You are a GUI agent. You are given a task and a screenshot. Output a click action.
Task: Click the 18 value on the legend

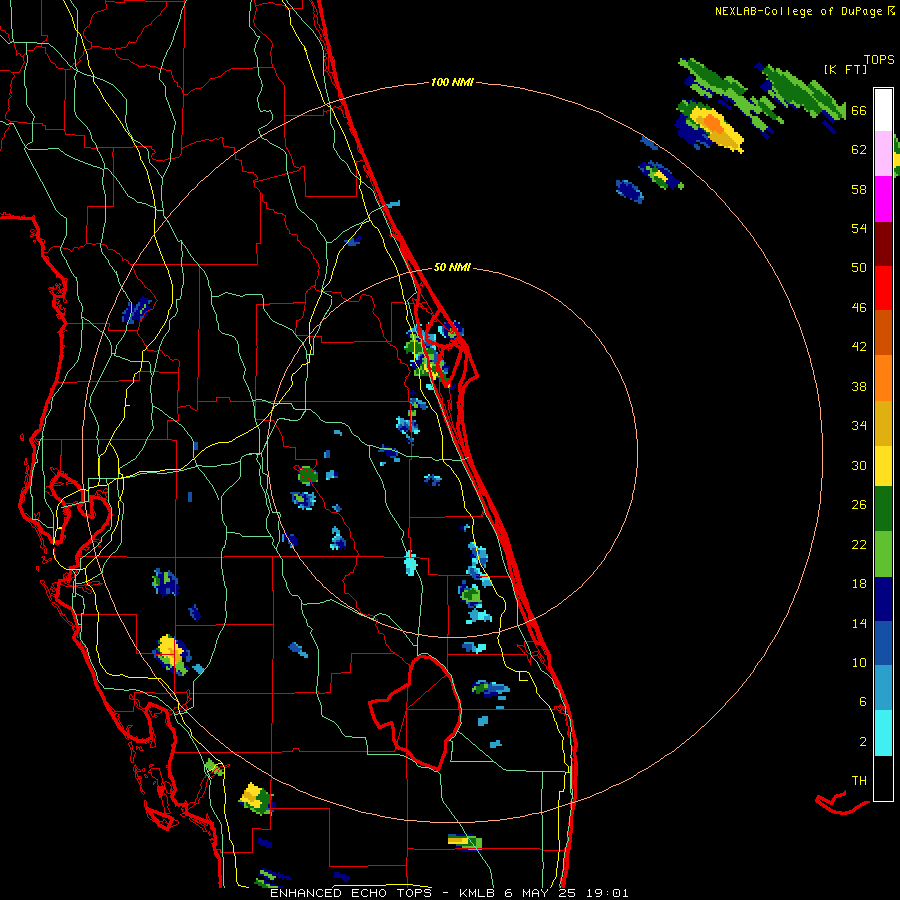coord(859,584)
